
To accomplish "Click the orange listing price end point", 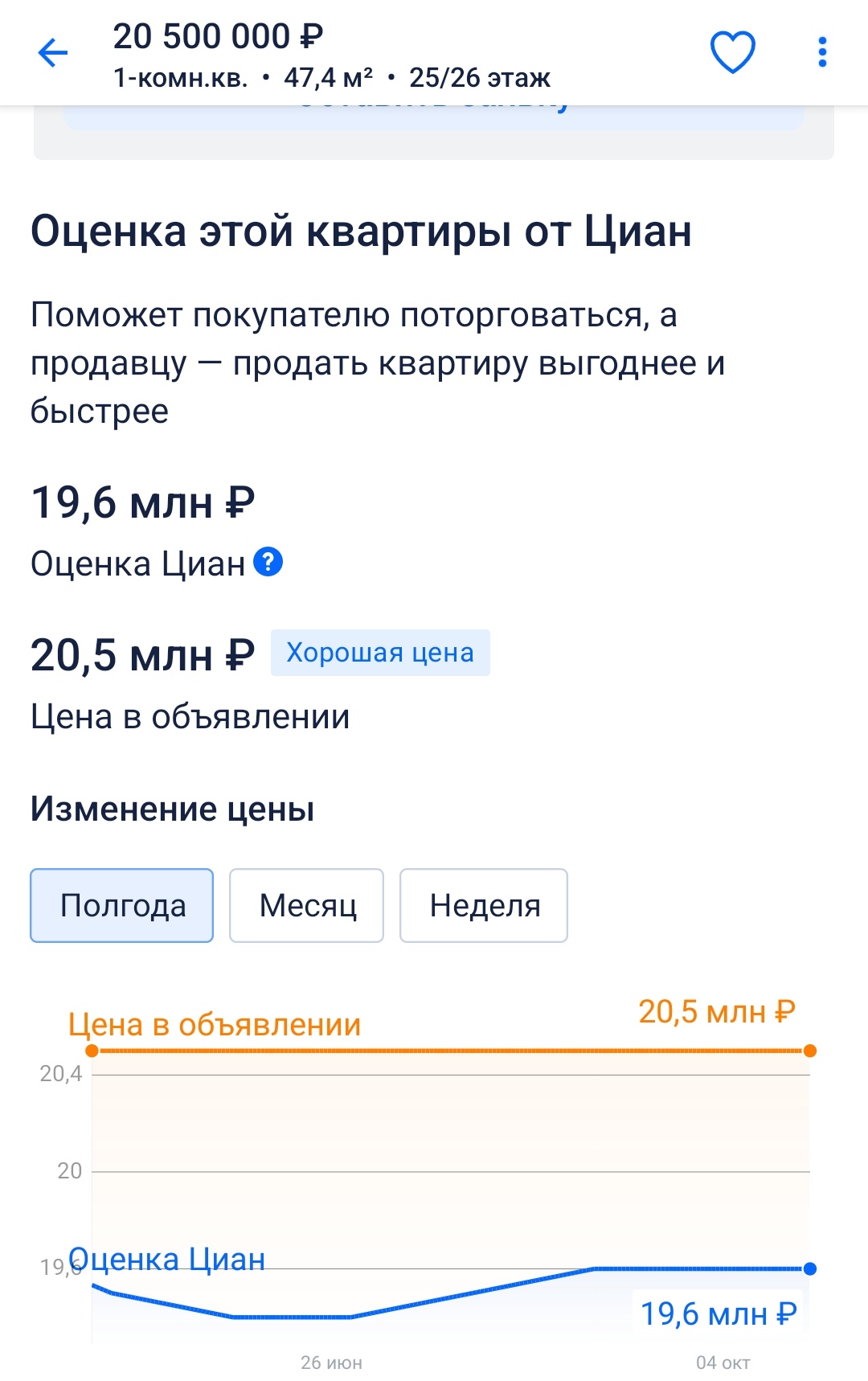I will [810, 1051].
